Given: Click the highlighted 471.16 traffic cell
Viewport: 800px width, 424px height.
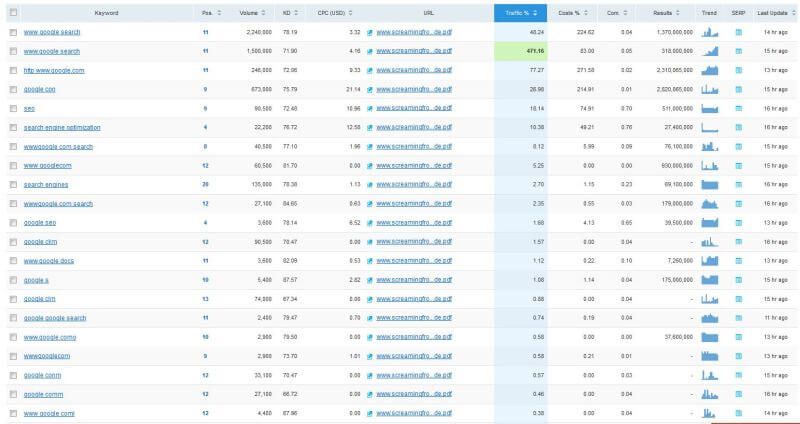Looking at the screenshot, I should pos(520,51).
